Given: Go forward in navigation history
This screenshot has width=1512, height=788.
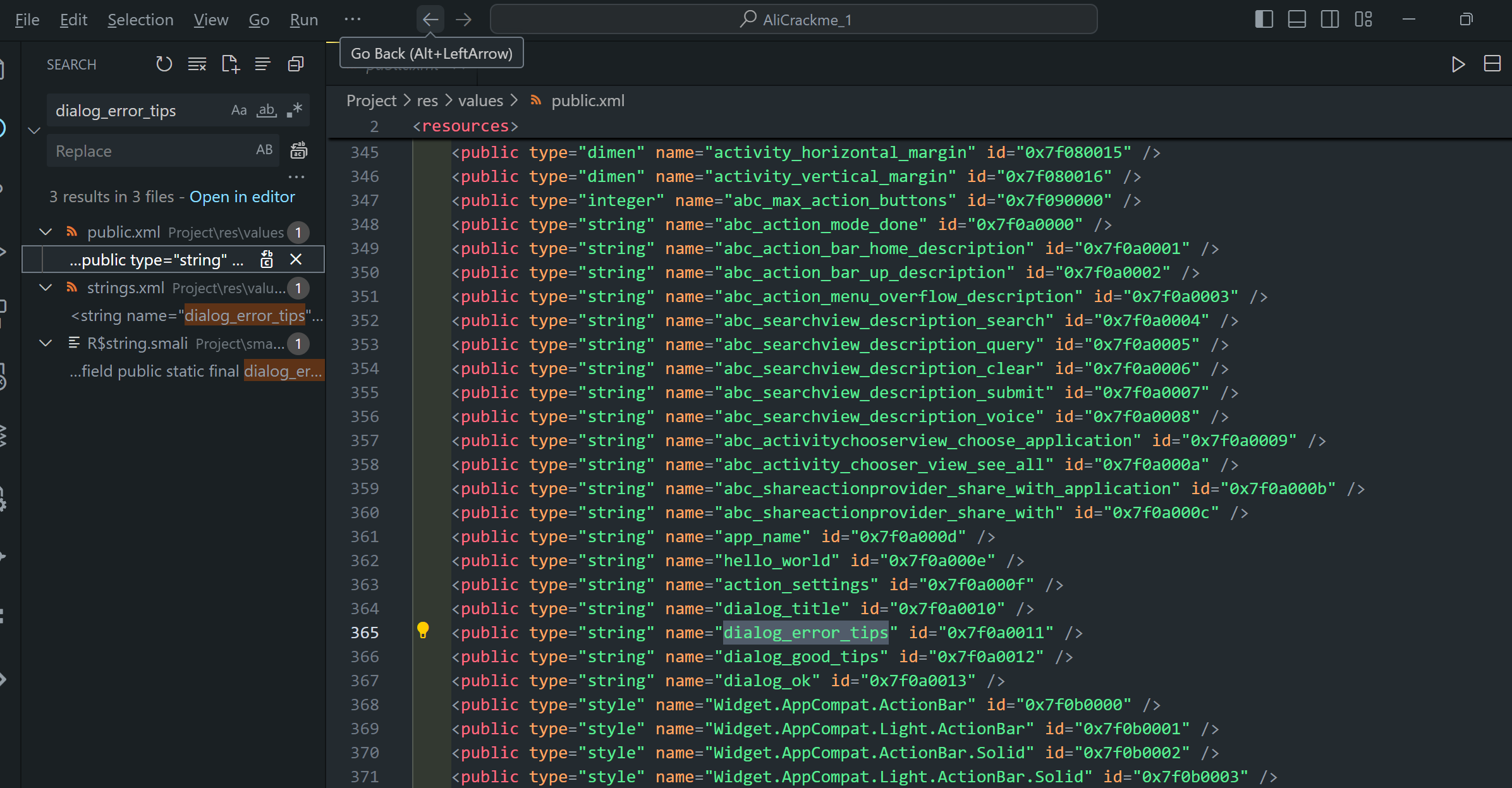Looking at the screenshot, I should pyautogui.click(x=464, y=20).
